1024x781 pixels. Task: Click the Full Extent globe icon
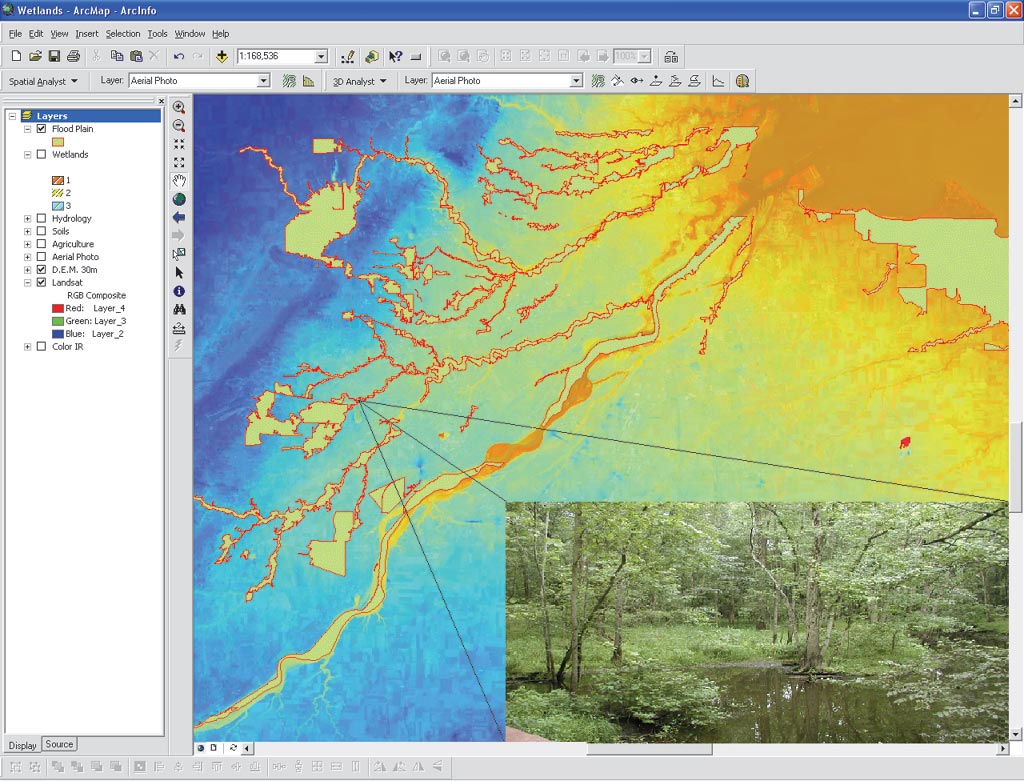pos(179,199)
